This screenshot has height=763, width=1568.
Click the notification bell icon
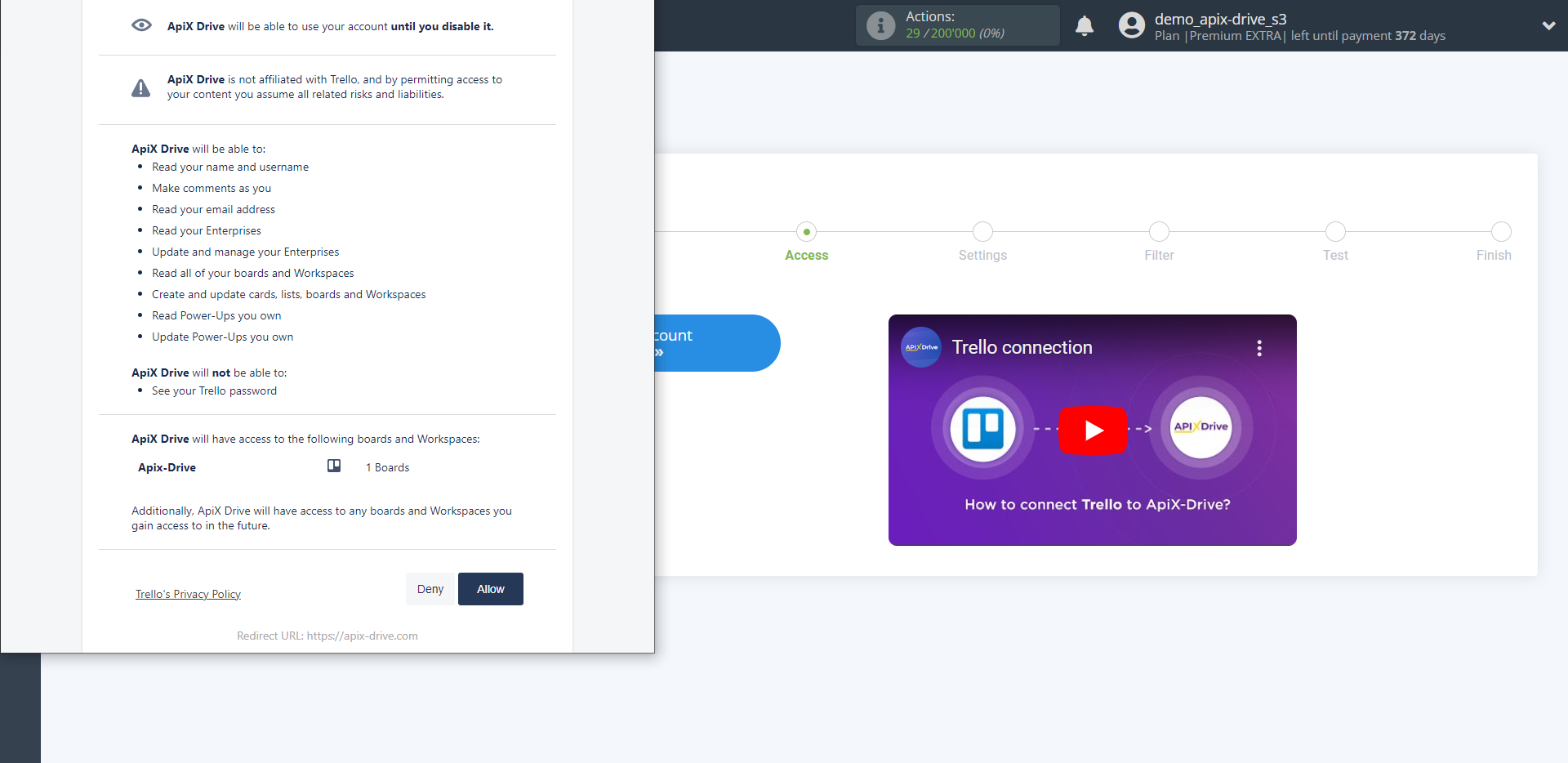pos(1085,26)
